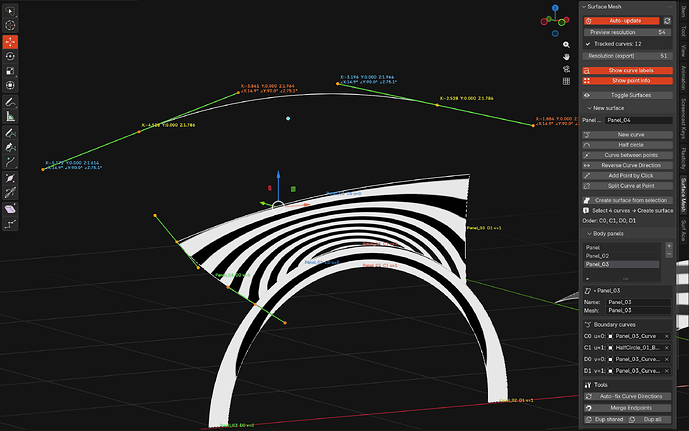This screenshot has height=431, width=689.
Task: Click the New curve button
Action: pyautogui.click(x=627, y=134)
